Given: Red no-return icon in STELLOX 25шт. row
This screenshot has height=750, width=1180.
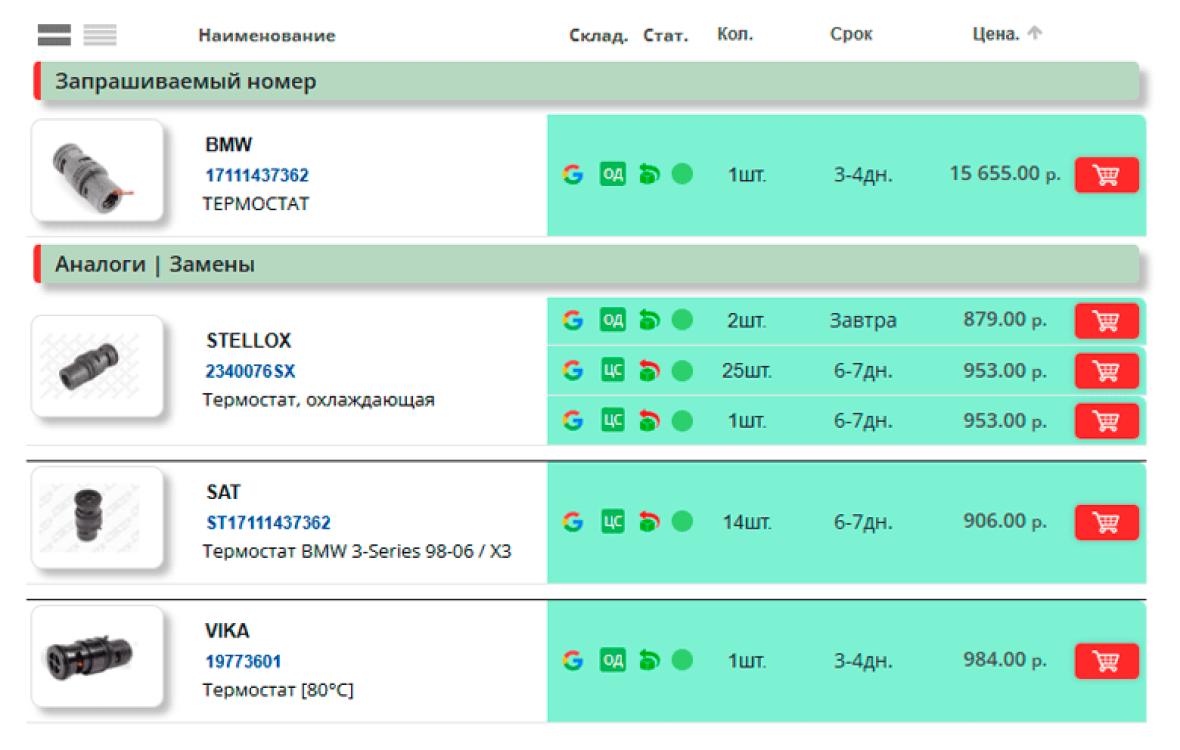Looking at the screenshot, I should pyautogui.click(x=649, y=370).
